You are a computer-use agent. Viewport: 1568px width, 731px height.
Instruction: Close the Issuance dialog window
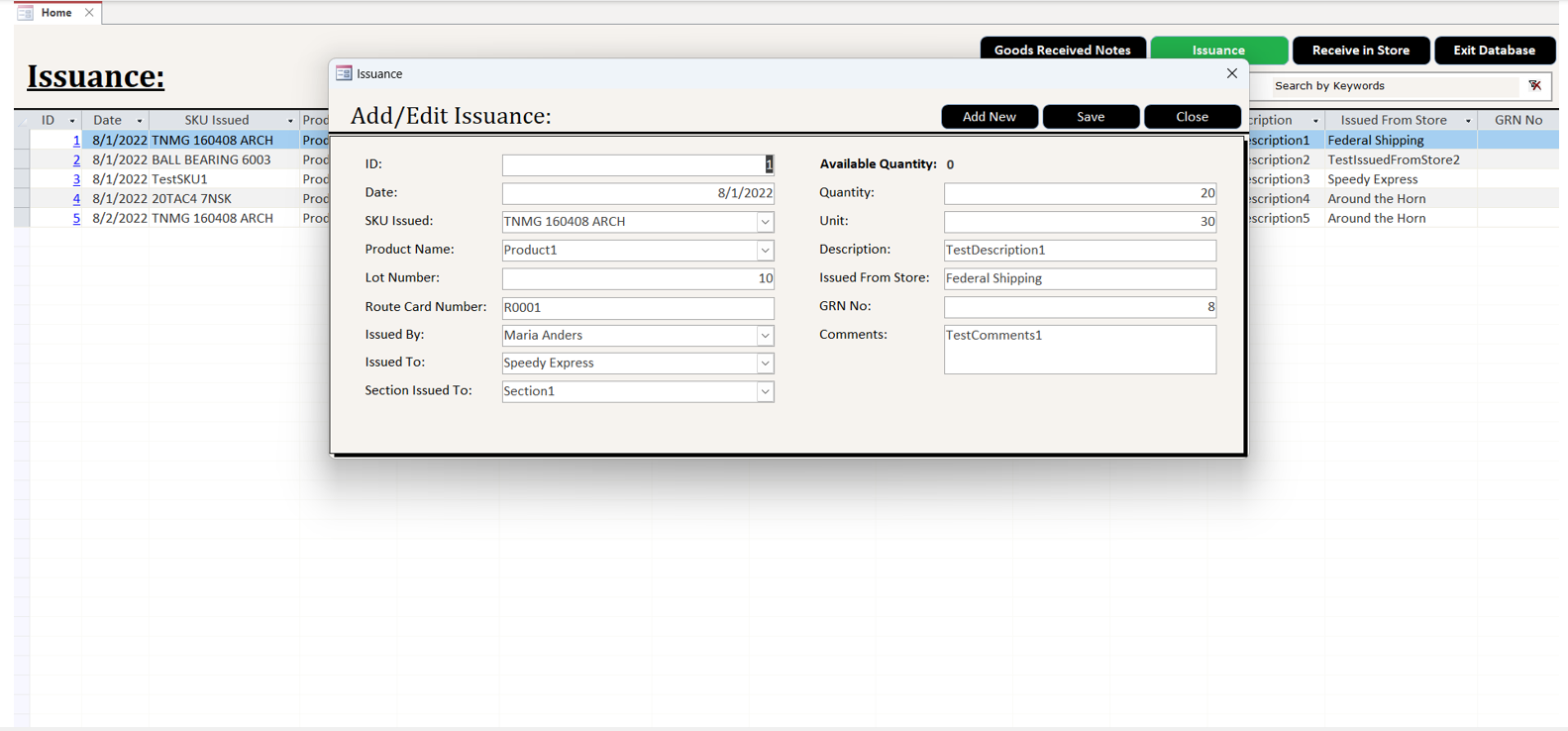pos(1231,73)
